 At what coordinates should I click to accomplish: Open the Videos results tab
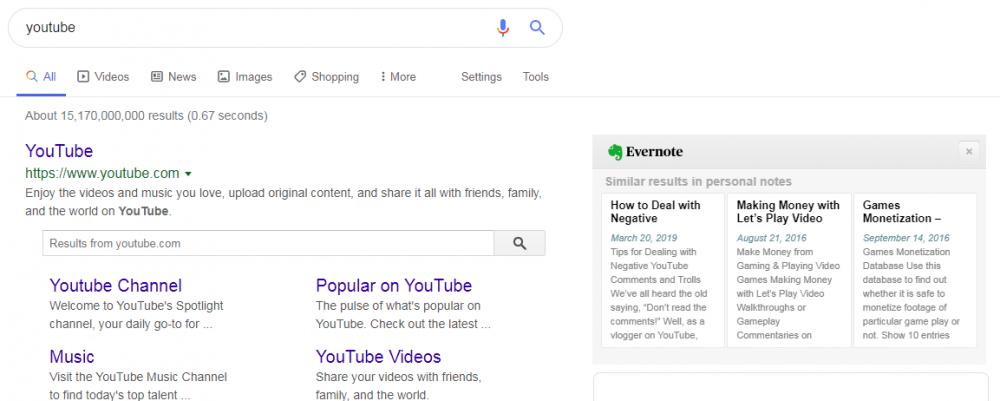pos(103,77)
